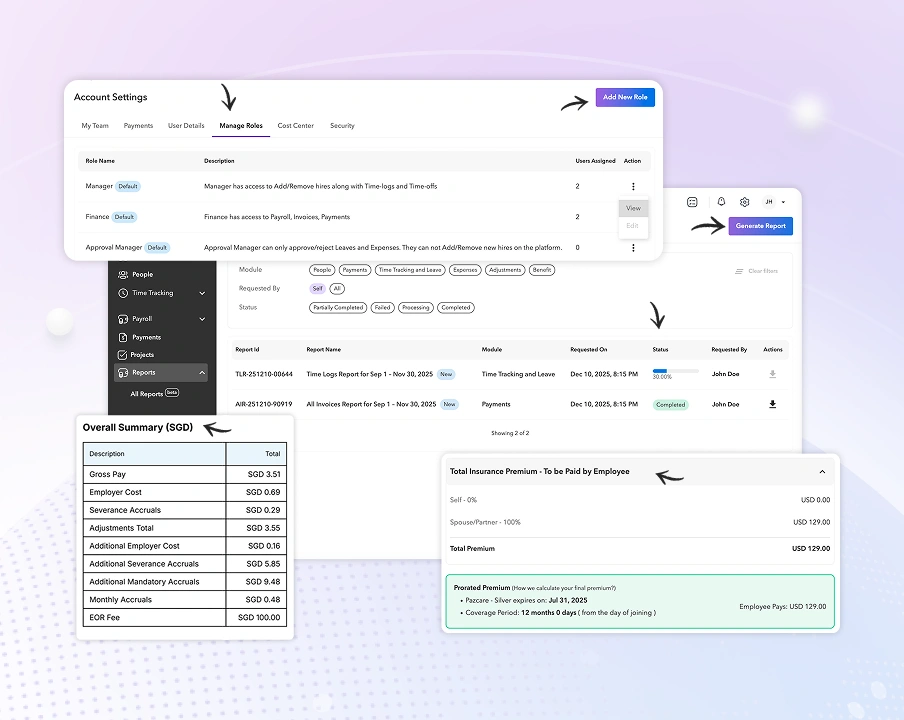Viewport: 904px width, 720px height.
Task: Click the Time Logs Report download icon
Action: [773, 374]
